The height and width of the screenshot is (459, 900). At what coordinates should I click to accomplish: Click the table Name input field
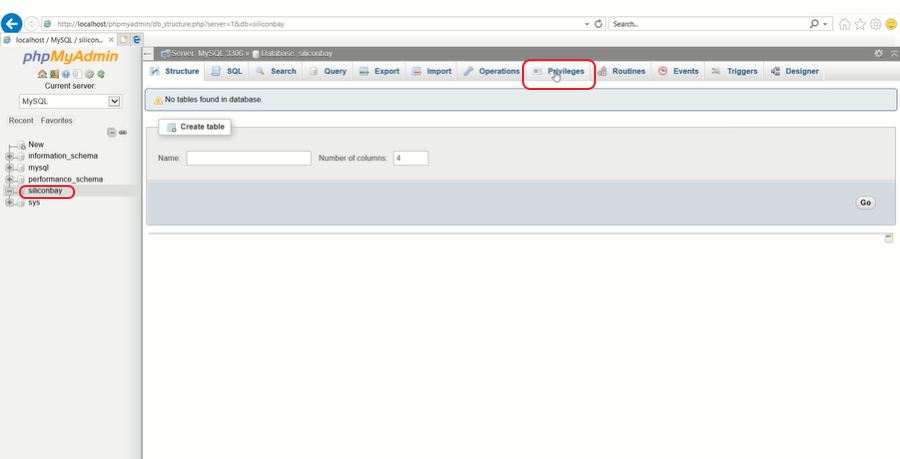[248, 158]
